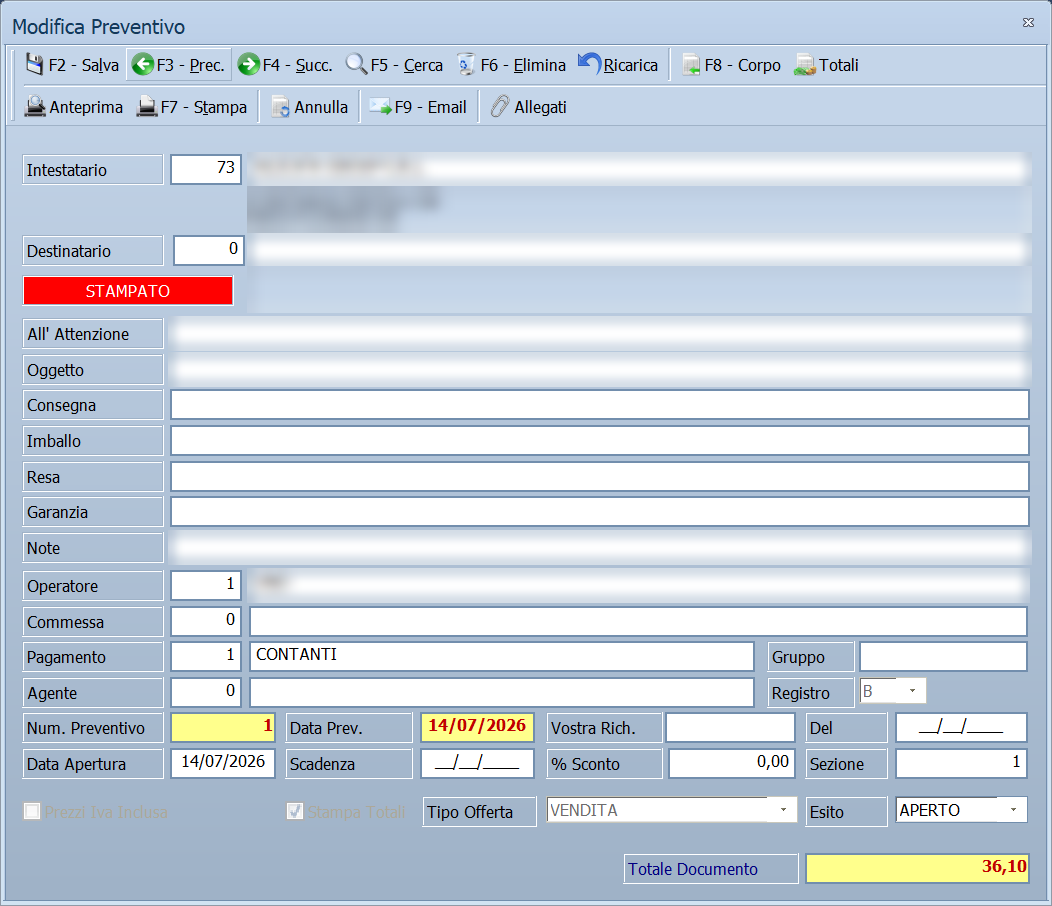The image size is (1052, 906).
Task: Click the F6 Elimina recycle bin icon
Action: (466, 64)
